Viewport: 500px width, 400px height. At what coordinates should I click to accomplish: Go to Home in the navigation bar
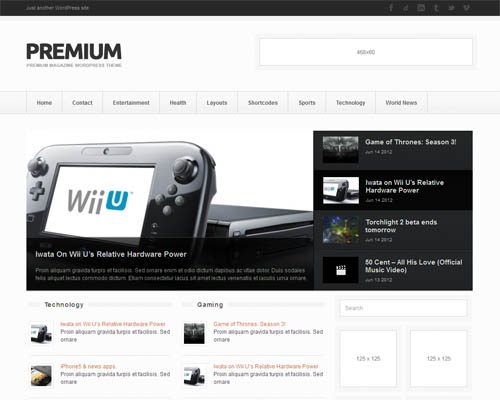pyautogui.click(x=44, y=103)
